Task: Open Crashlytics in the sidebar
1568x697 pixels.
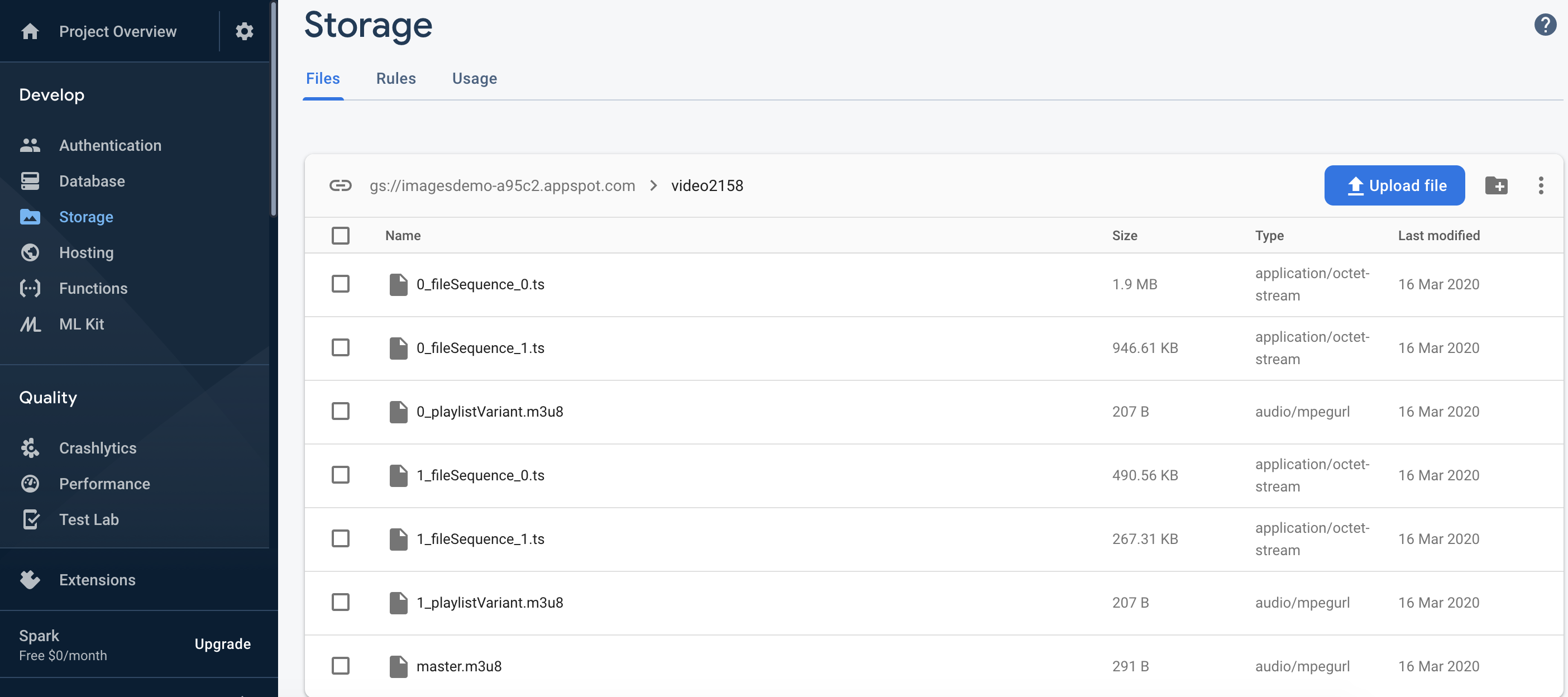Action: pos(97,448)
